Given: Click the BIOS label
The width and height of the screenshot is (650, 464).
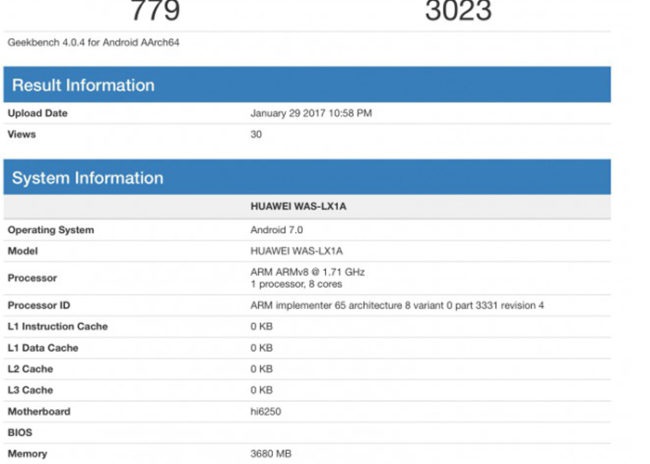Looking at the screenshot, I should point(20,432).
